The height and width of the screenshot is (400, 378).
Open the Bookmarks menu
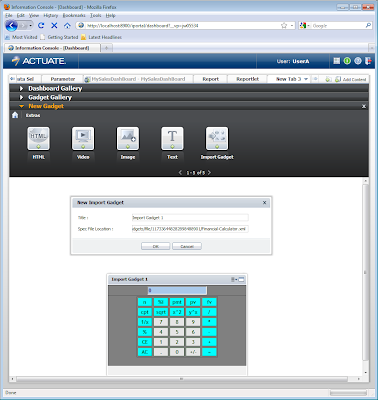coord(74,15)
